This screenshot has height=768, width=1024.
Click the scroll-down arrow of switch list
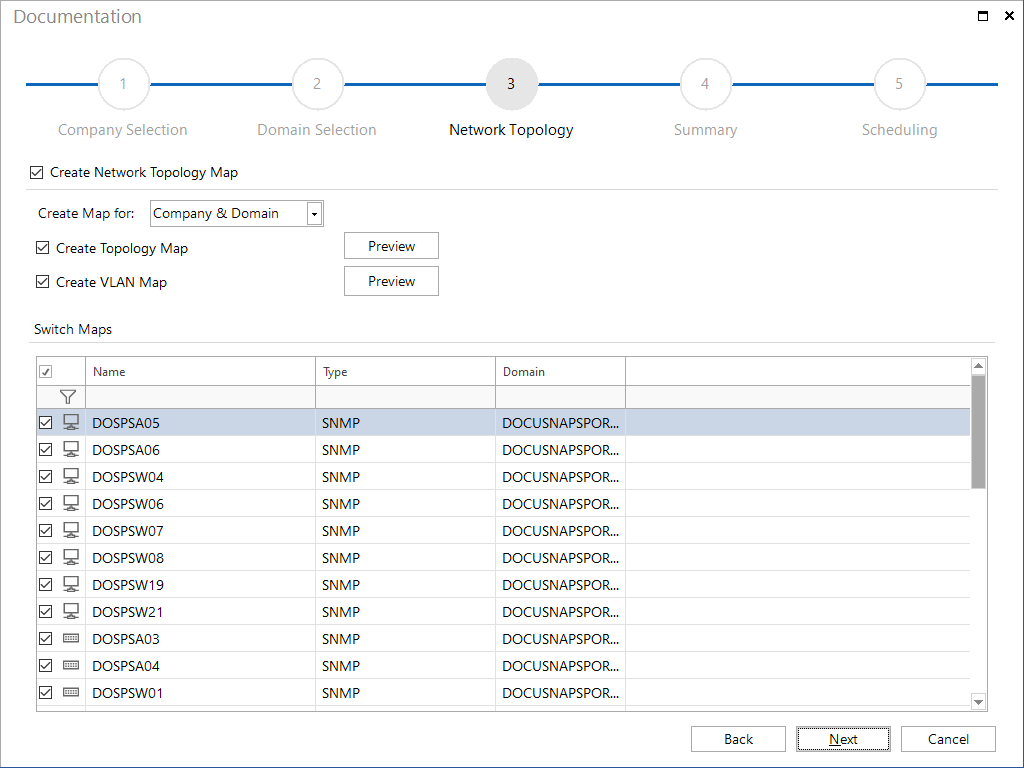[x=978, y=702]
